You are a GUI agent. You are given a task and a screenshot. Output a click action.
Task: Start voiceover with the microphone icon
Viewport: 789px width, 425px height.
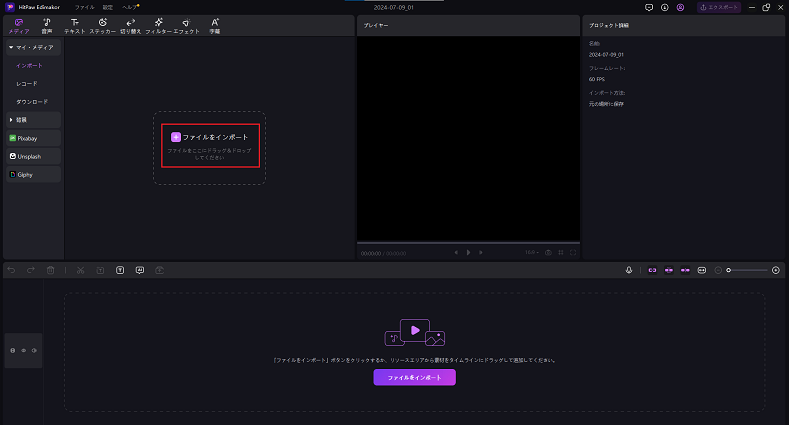[x=629, y=271]
